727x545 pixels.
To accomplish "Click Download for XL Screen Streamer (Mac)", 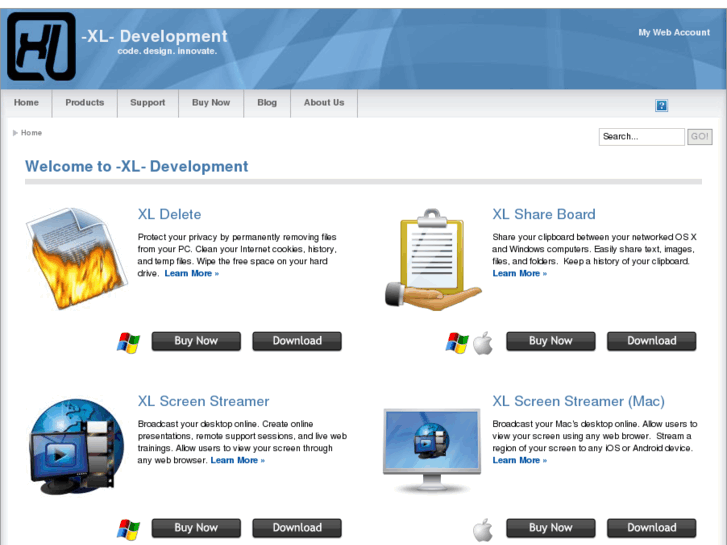I will (x=651, y=528).
